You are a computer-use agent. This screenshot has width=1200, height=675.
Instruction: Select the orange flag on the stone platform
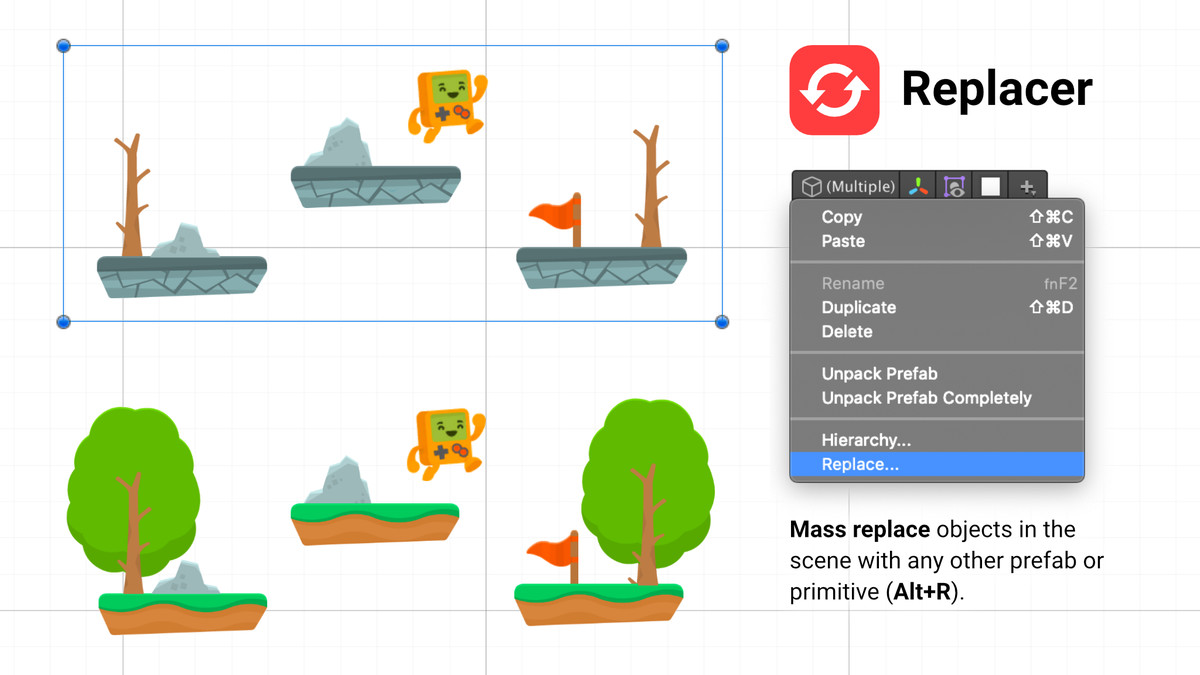coord(556,219)
